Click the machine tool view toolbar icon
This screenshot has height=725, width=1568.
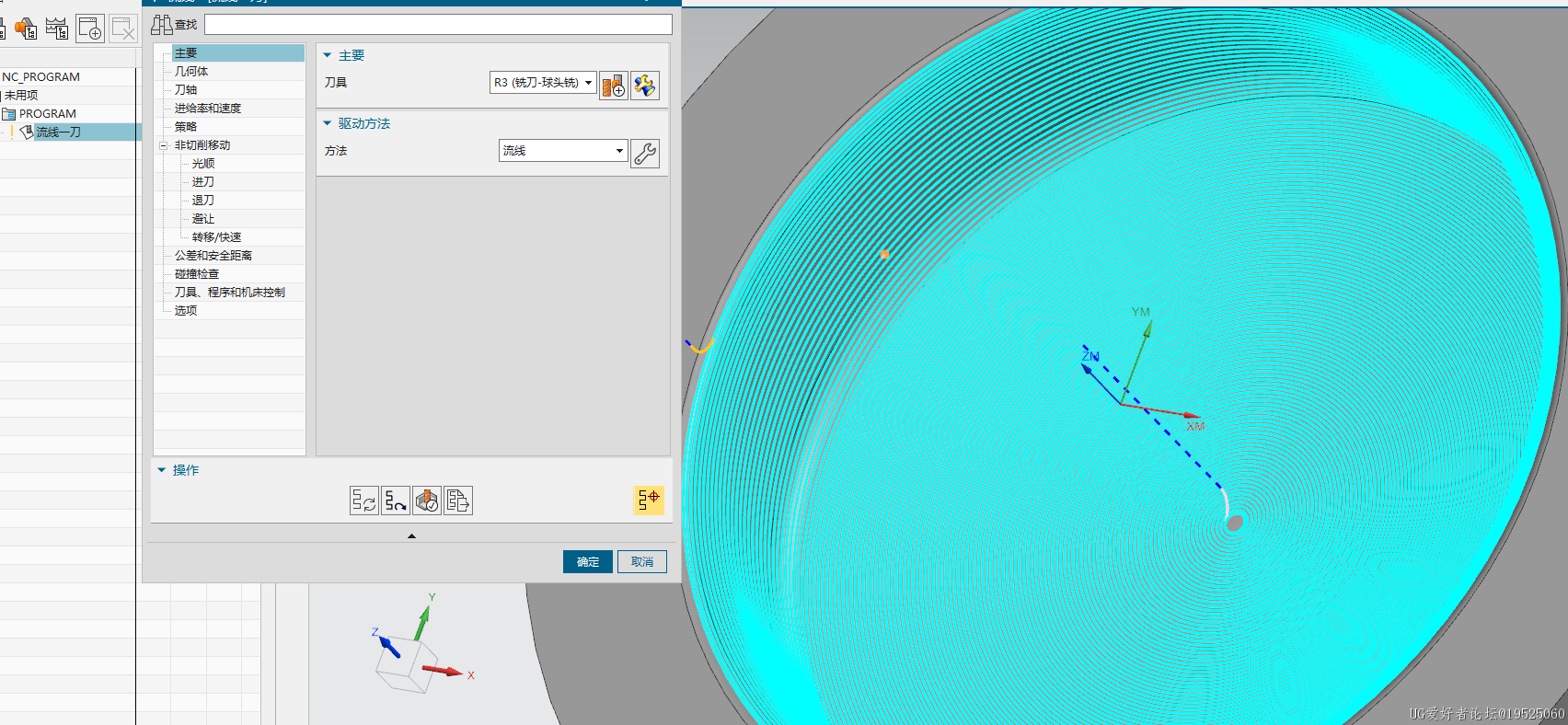tap(26, 29)
